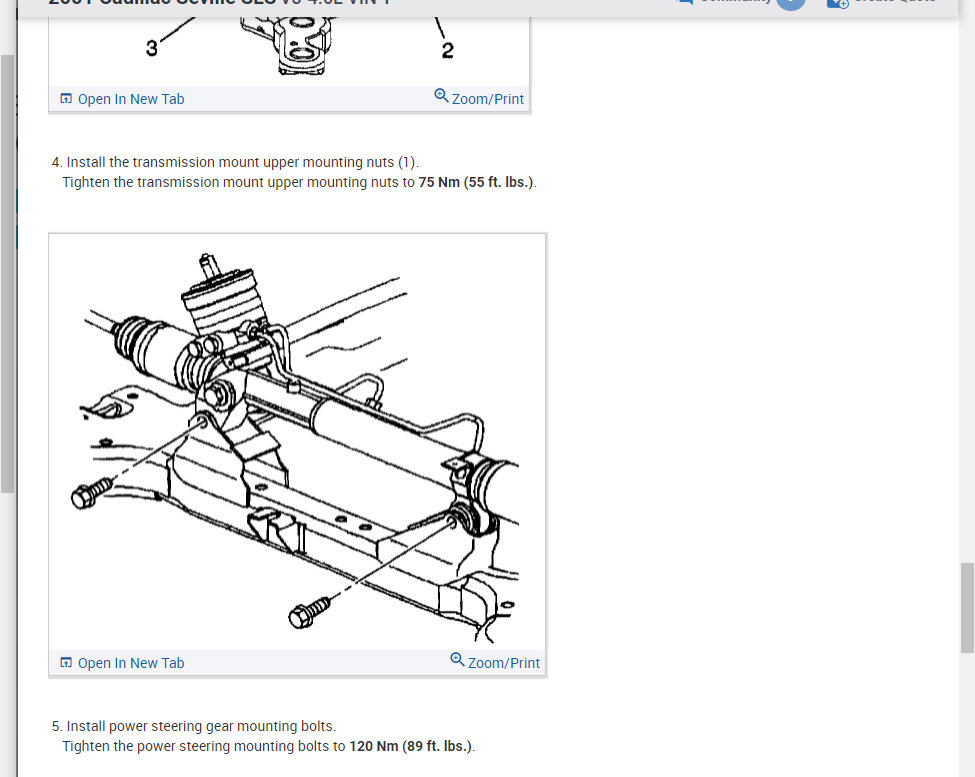Open the transmission mount diagram in new tab

tap(122, 99)
